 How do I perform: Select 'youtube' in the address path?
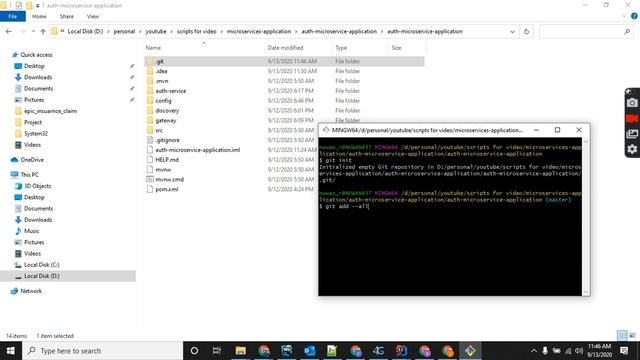click(x=156, y=31)
